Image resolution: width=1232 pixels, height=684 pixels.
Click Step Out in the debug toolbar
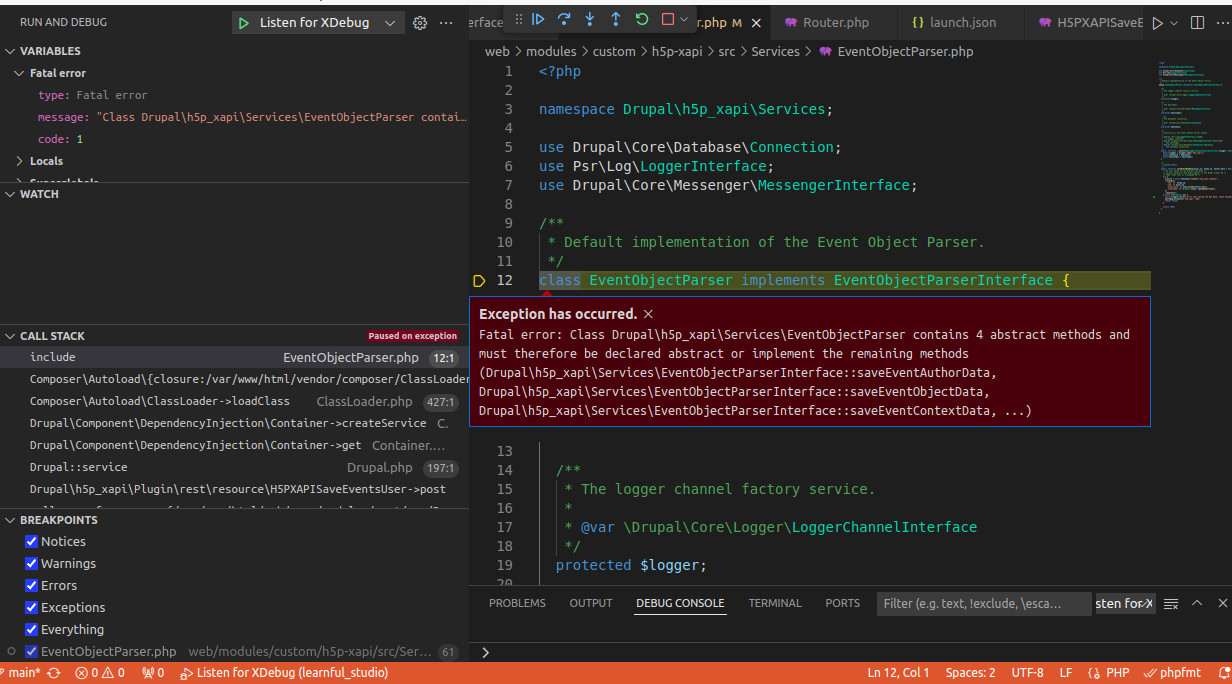(x=616, y=19)
